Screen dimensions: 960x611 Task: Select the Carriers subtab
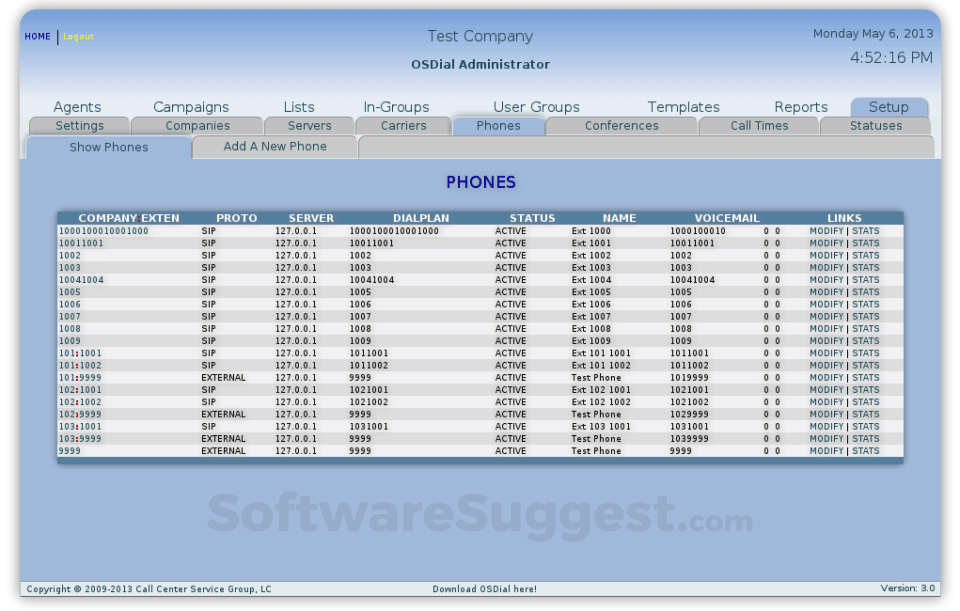pyautogui.click(x=403, y=125)
